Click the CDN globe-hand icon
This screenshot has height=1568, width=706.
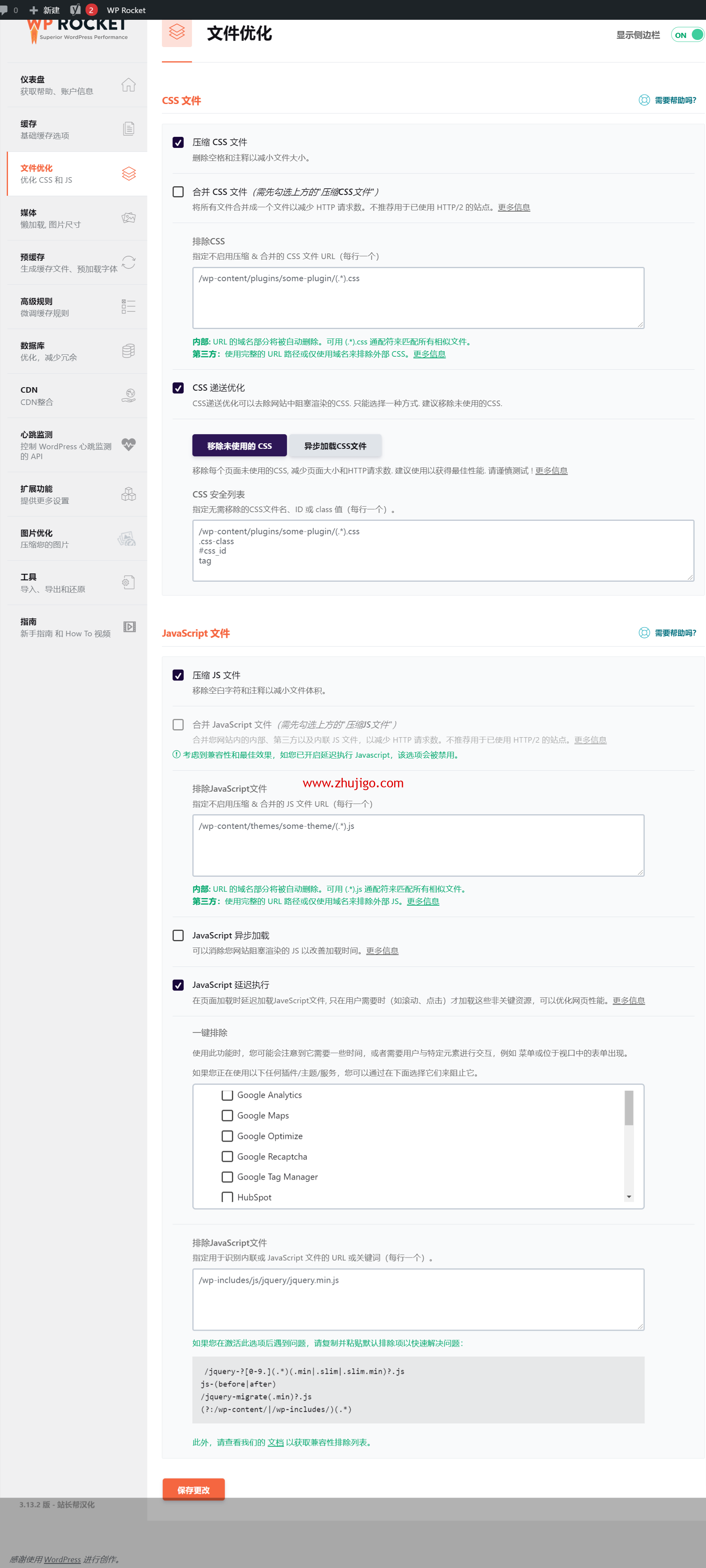(128, 395)
